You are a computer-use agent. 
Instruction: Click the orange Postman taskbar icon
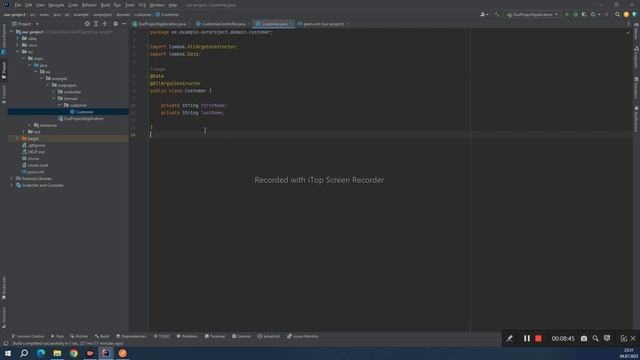(122, 353)
